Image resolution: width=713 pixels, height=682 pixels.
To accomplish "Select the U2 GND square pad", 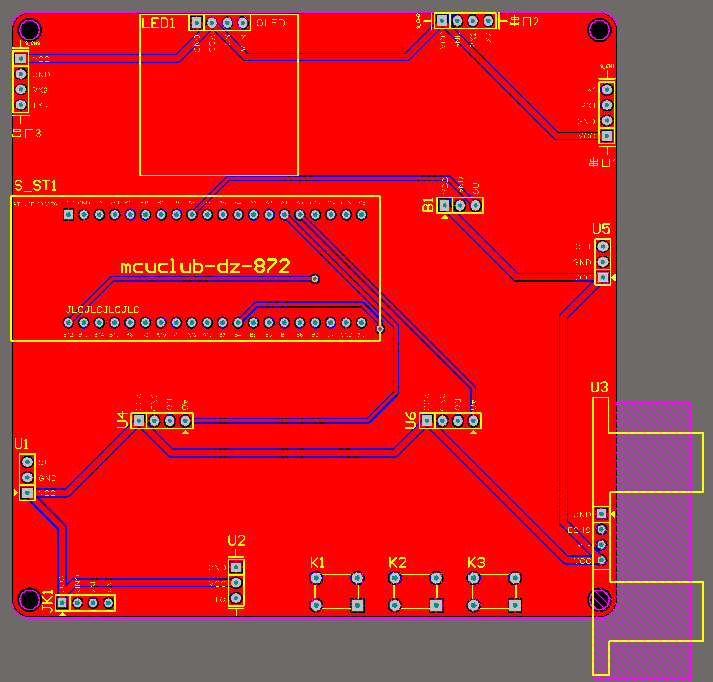I will click(236, 567).
